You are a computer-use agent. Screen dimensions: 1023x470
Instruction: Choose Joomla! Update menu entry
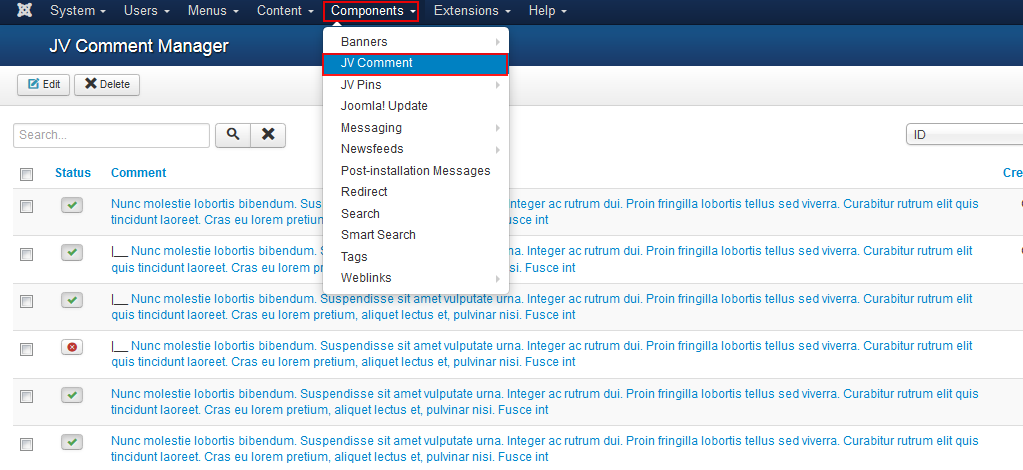point(416,106)
